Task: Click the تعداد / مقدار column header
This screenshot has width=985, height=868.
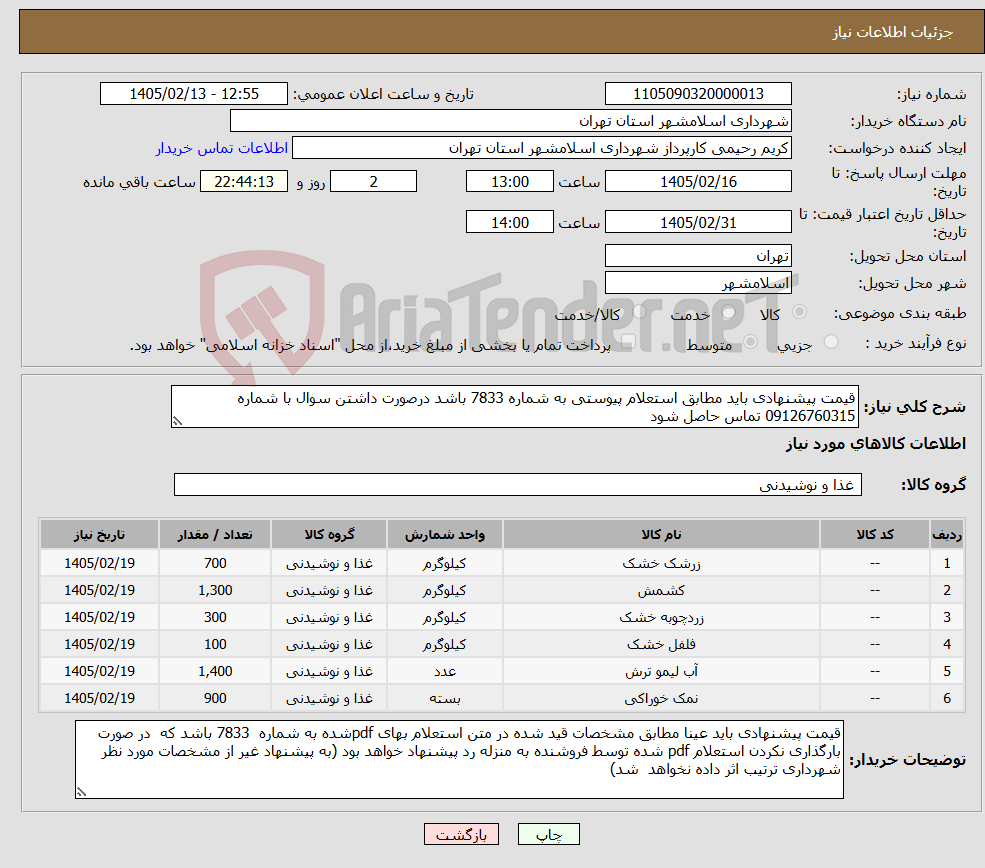Action: coord(215,534)
